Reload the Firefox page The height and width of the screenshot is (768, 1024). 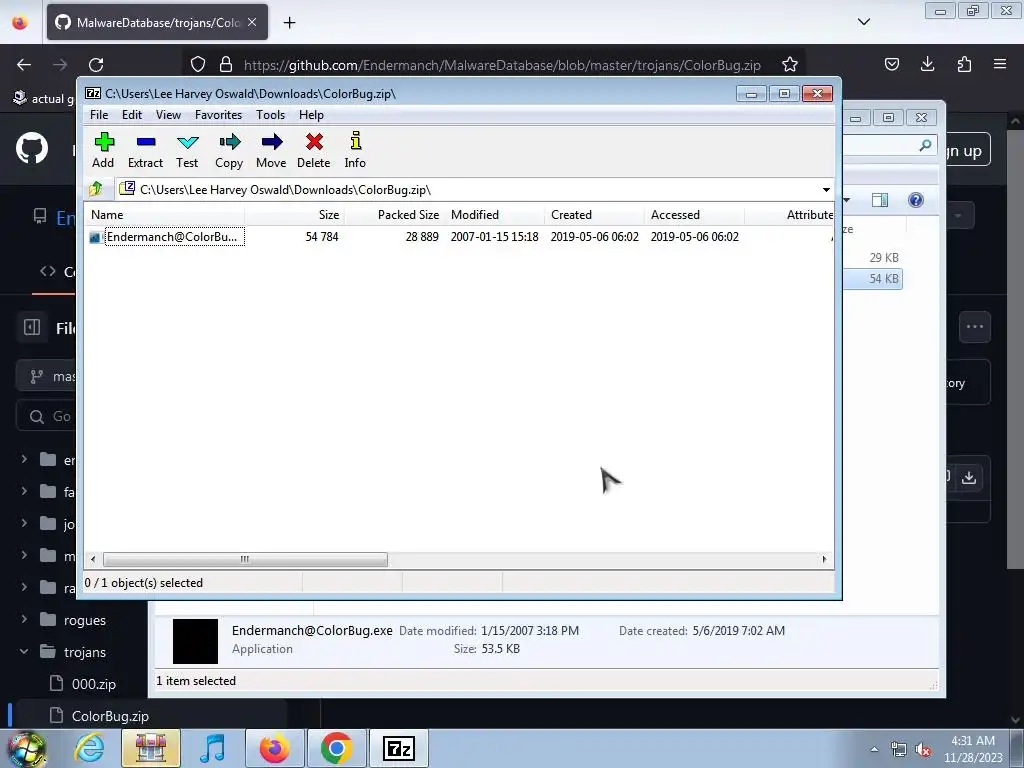click(96, 65)
